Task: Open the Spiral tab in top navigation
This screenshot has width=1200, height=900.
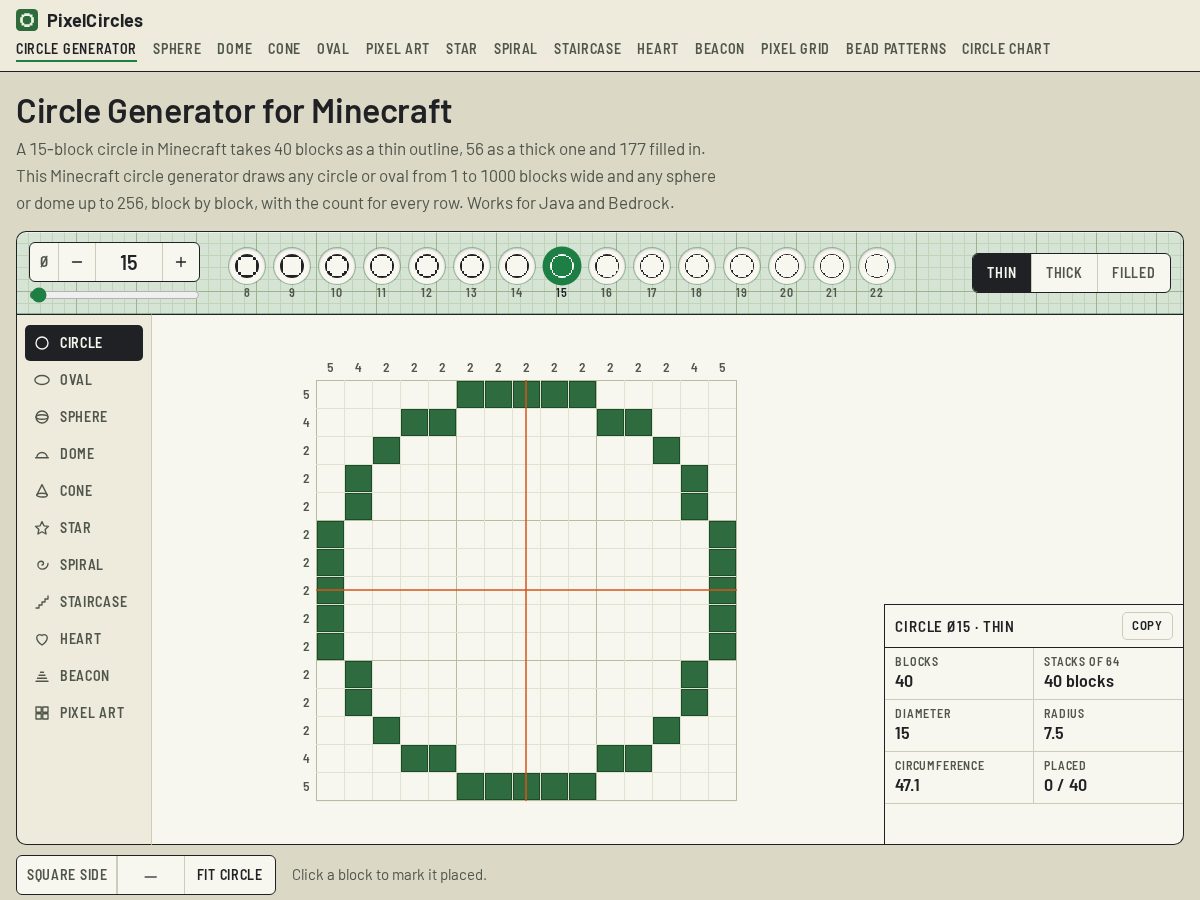Action: 516,49
